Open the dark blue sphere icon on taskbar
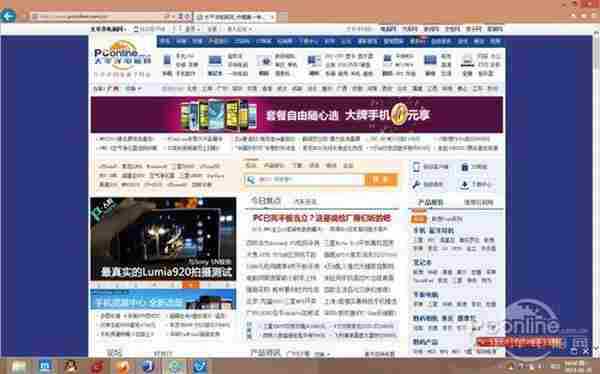Image resolution: width=600 pixels, height=374 pixels. point(148,367)
